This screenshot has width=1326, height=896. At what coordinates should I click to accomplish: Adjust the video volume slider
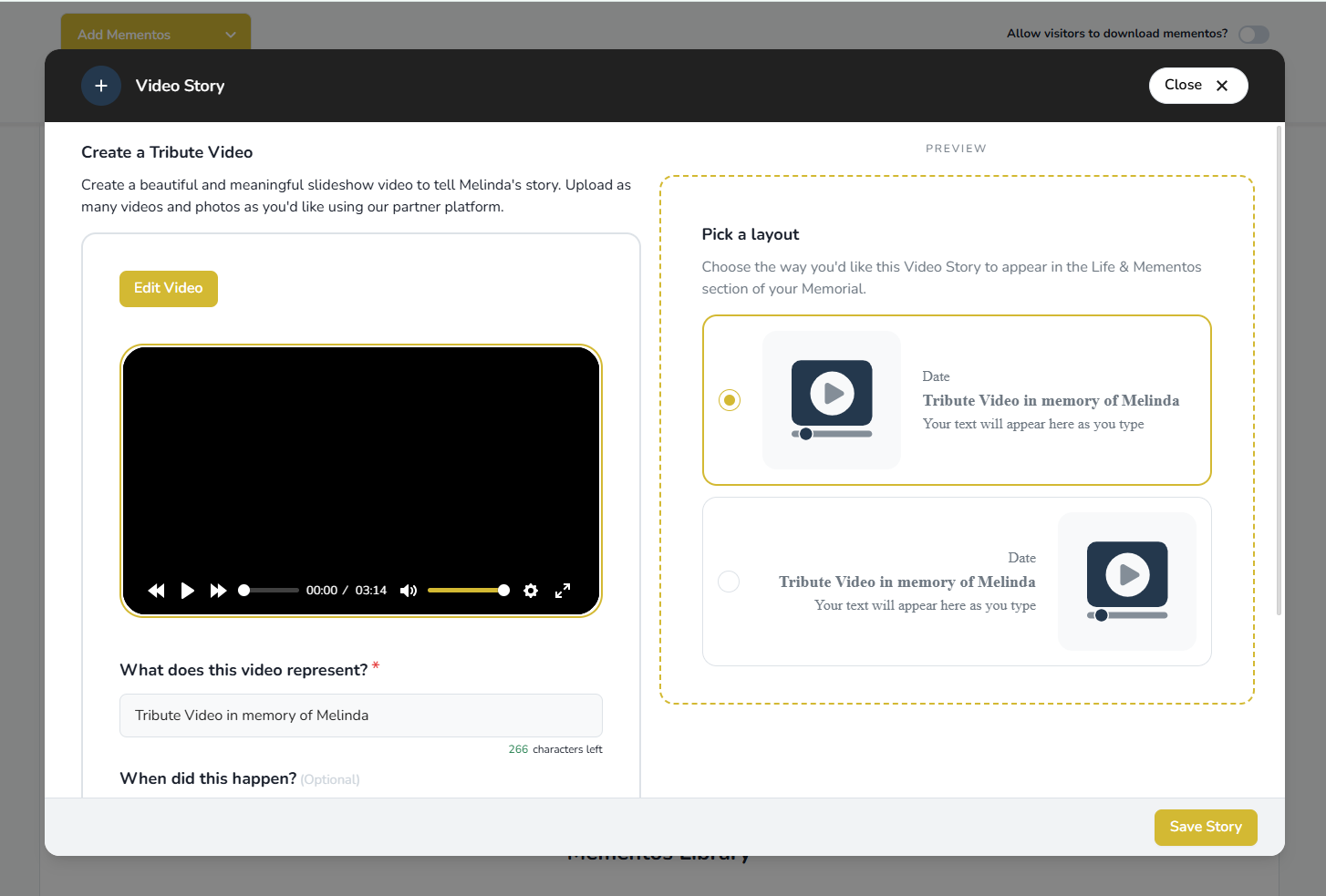click(467, 591)
